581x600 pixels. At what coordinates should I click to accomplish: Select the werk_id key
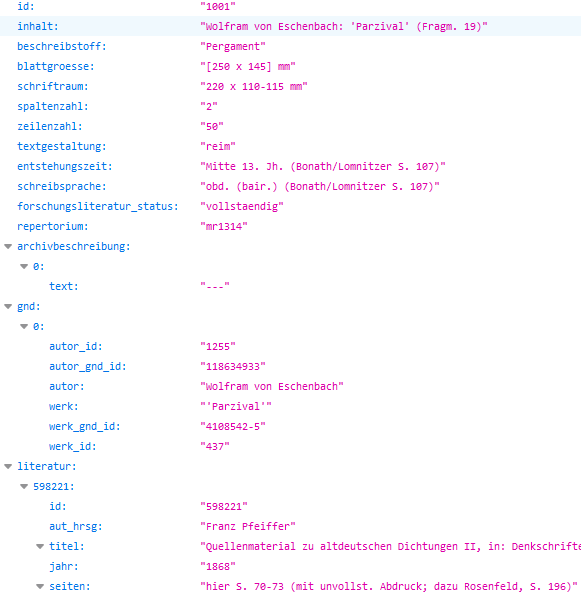[73, 446]
